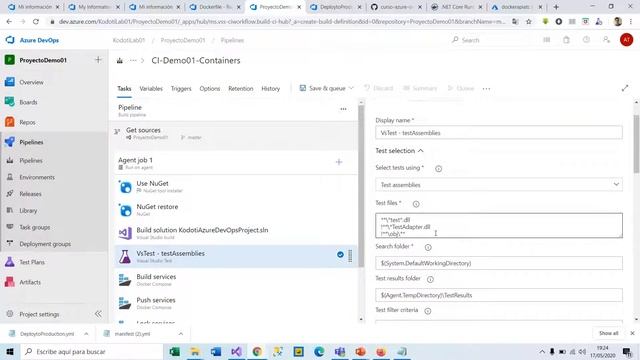Open Test Plans in the sidebar
640x360 pixels.
click(x=32, y=262)
